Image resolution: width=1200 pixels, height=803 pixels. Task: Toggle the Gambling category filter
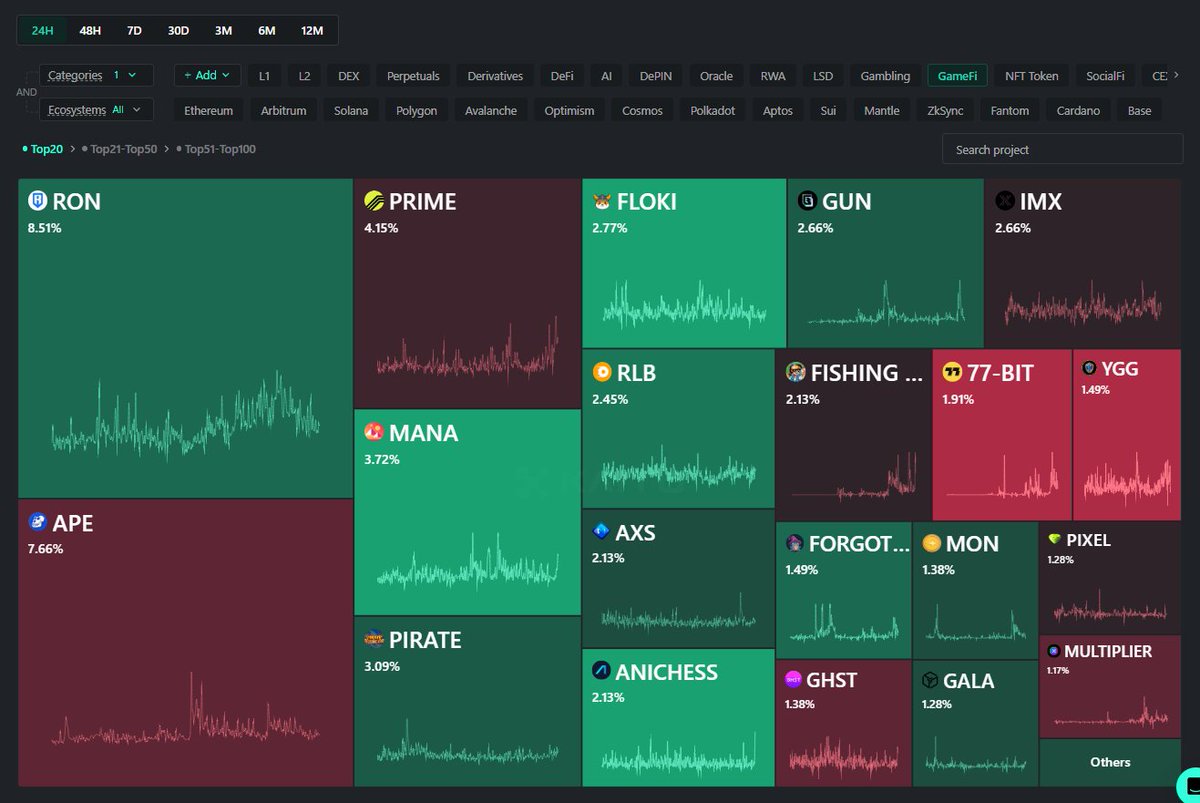point(885,76)
